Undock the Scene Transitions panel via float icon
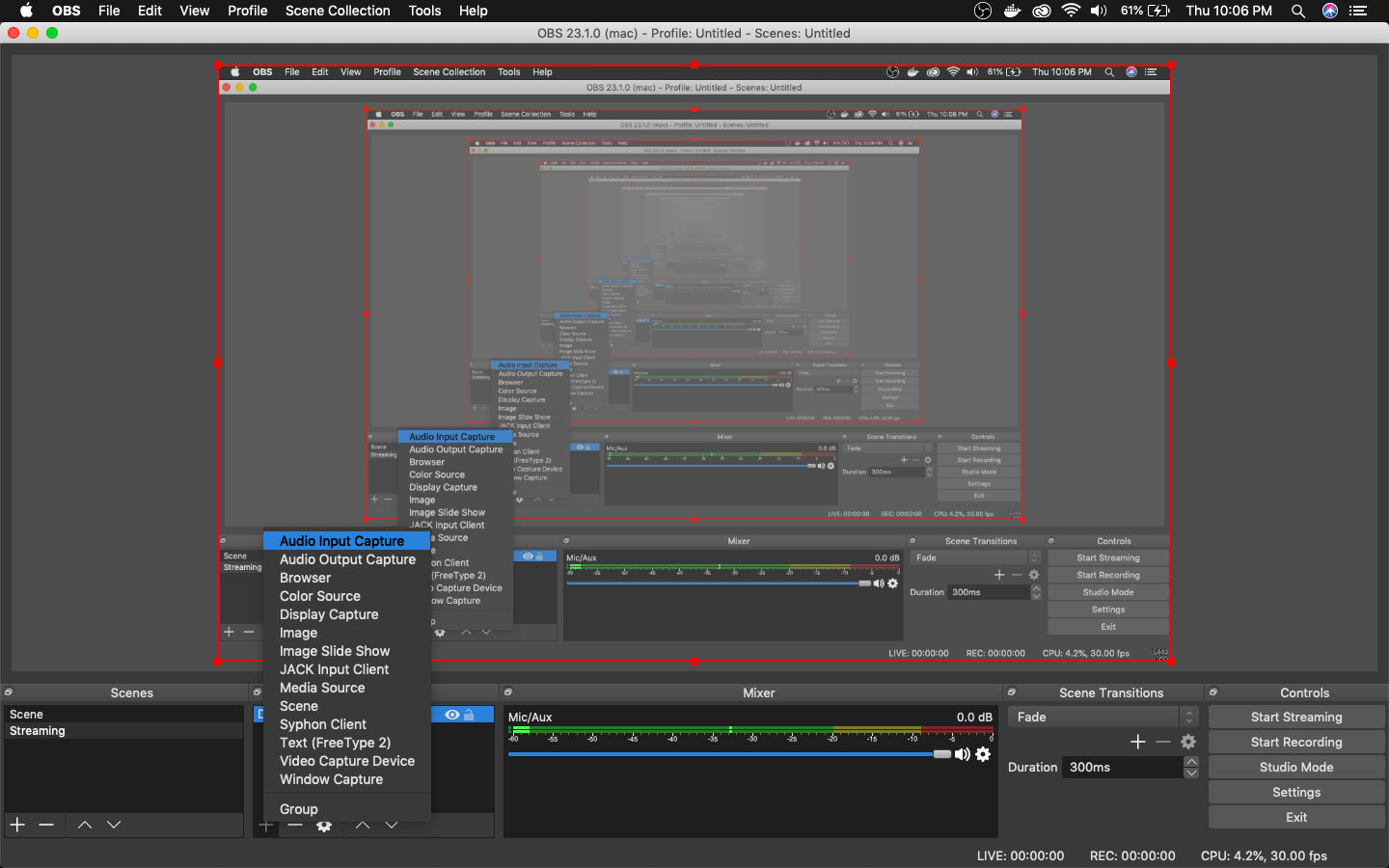 pyautogui.click(x=1012, y=692)
